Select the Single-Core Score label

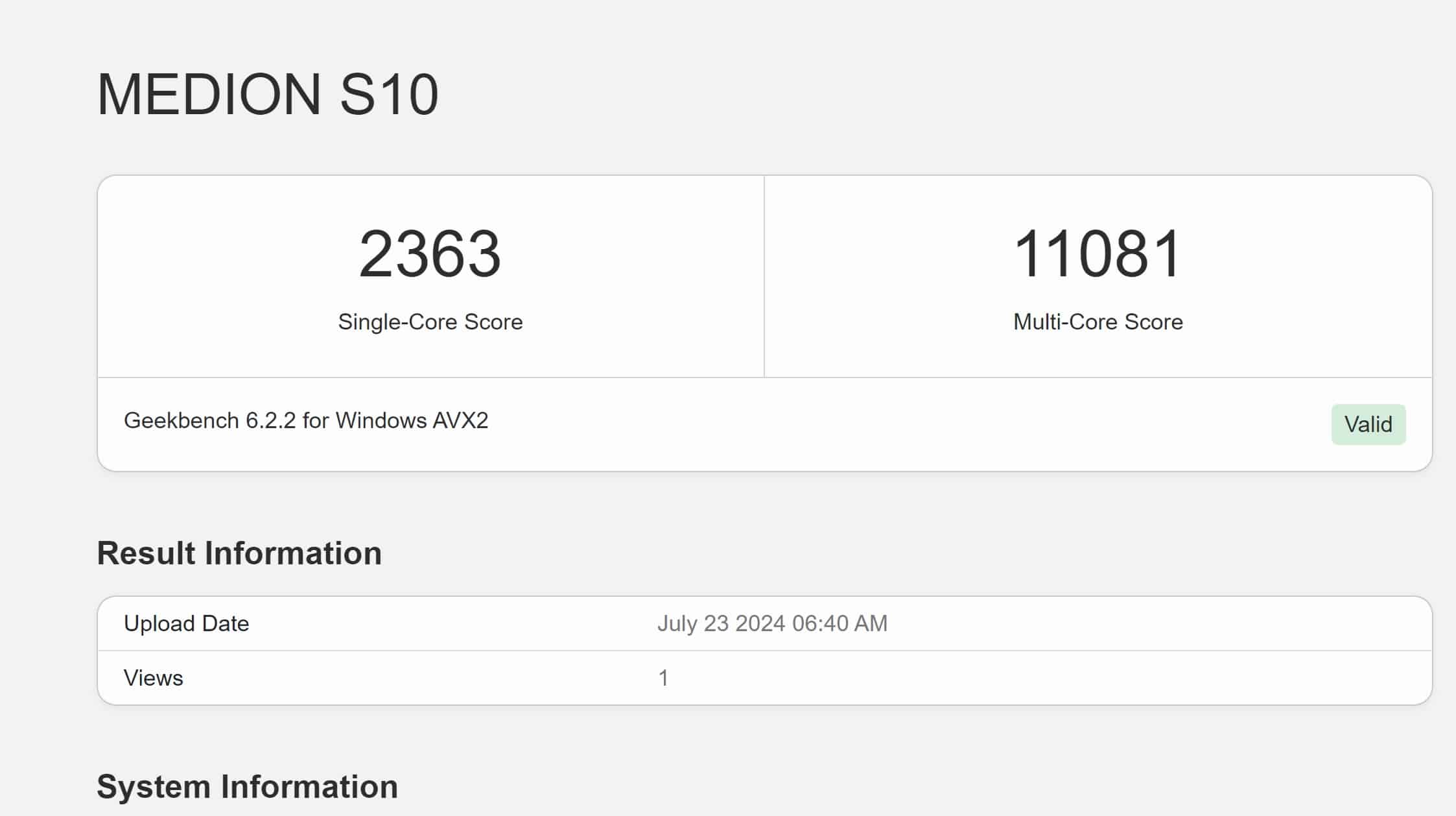[430, 322]
